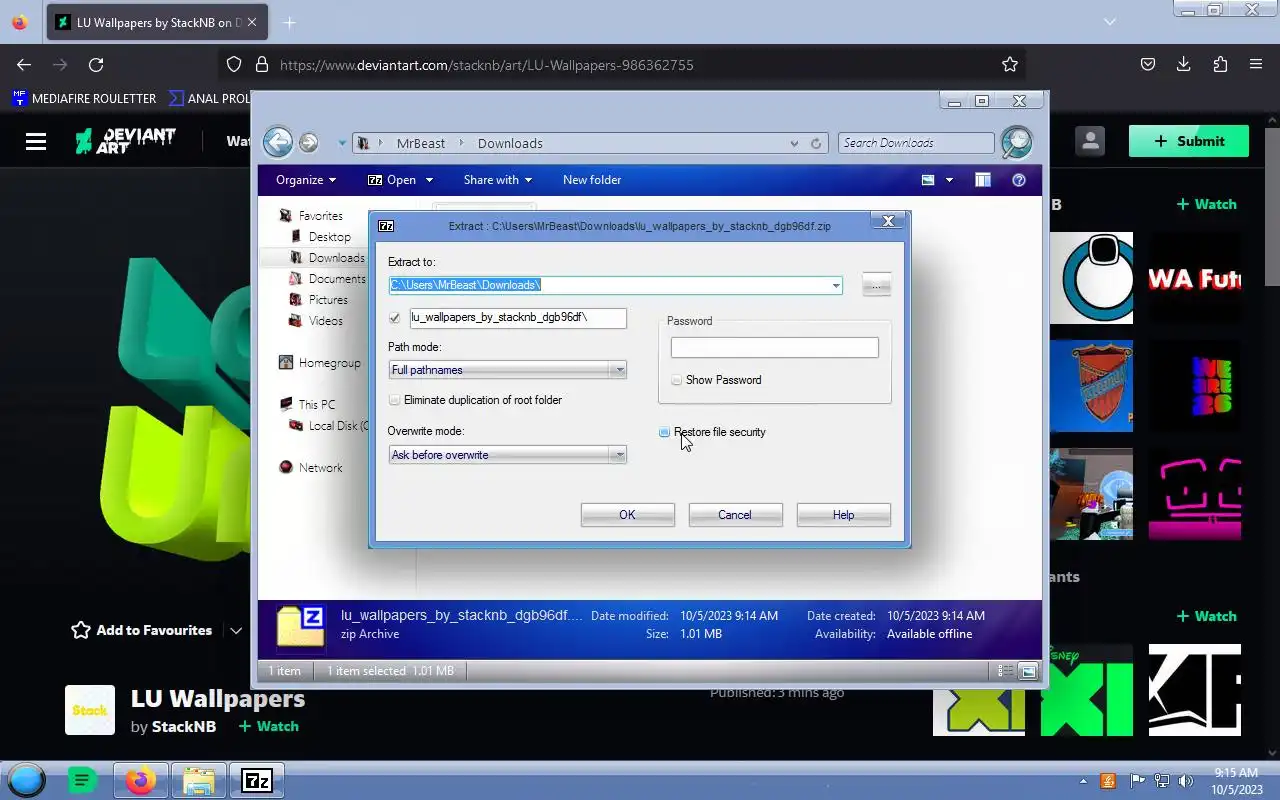This screenshot has height=800, width=1280.
Task: Click Add to Favourites
Action: (142, 630)
